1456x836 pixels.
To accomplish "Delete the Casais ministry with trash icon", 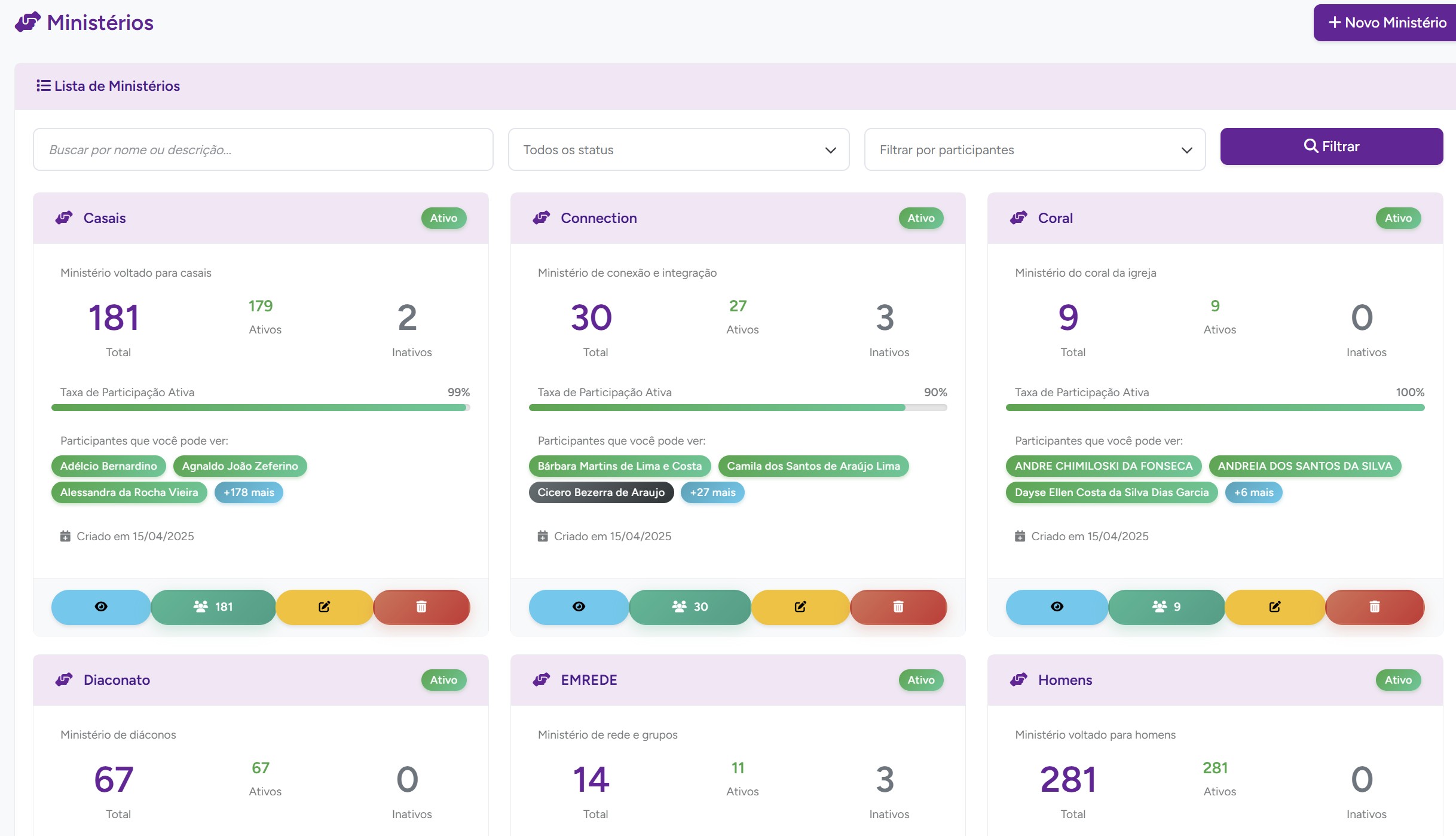I will click(421, 607).
